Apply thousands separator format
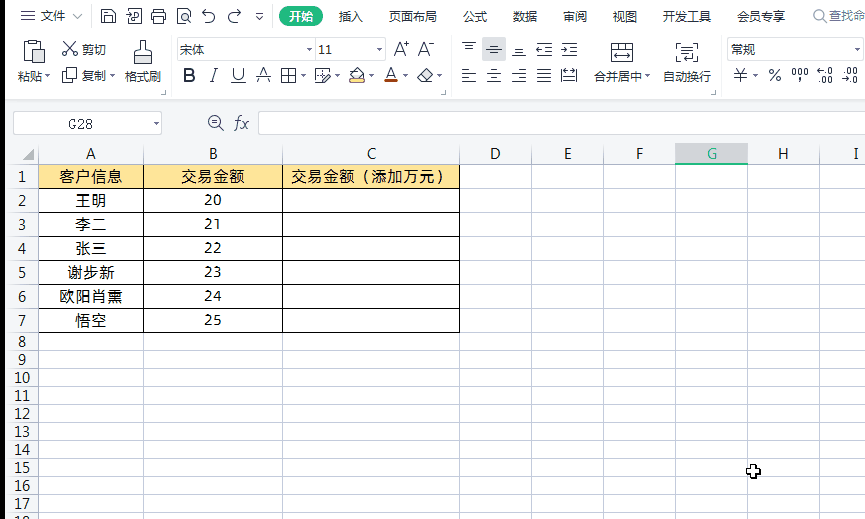The width and height of the screenshot is (865, 519). tap(799, 75)
